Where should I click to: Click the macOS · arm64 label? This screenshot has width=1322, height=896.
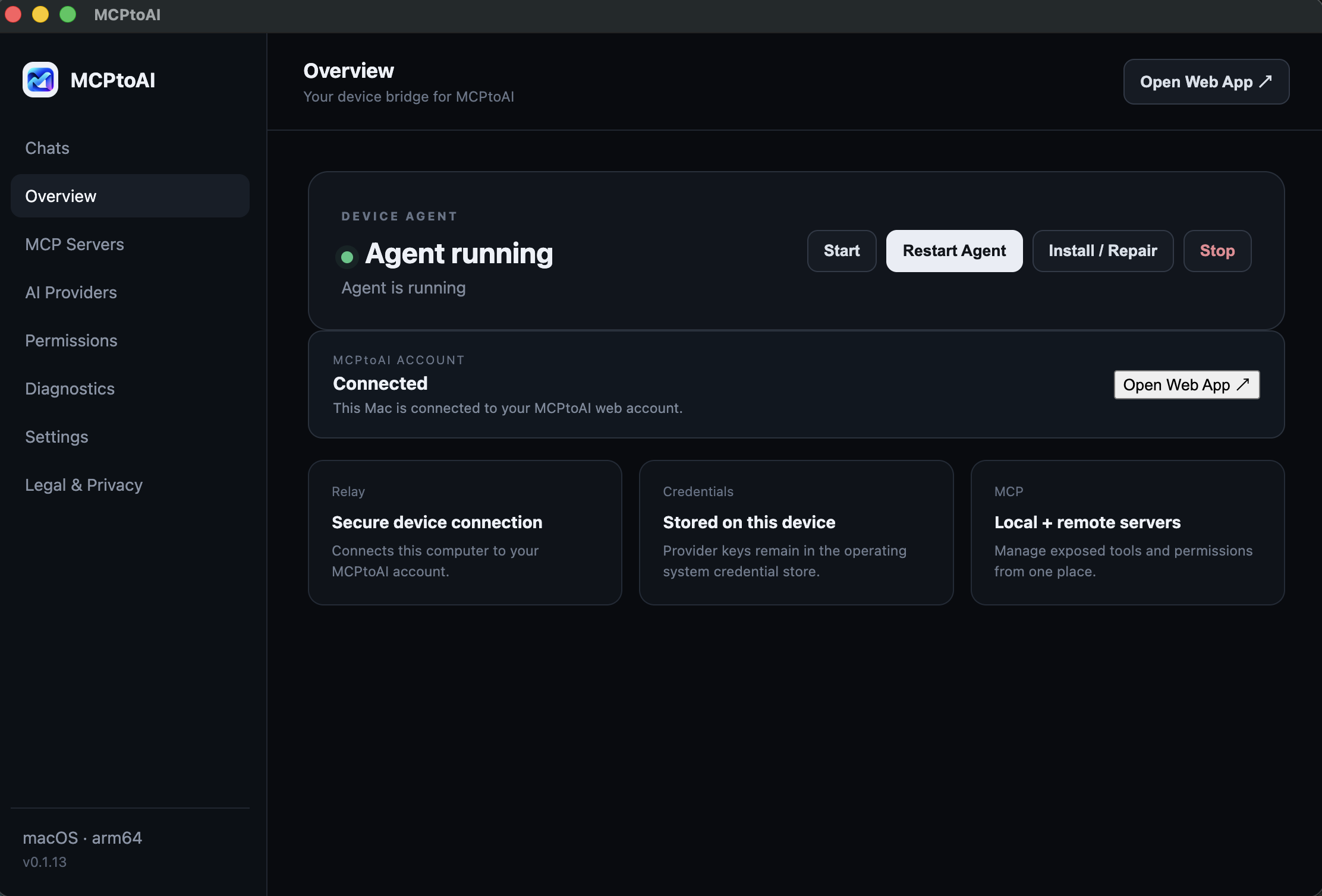[82, 838]
